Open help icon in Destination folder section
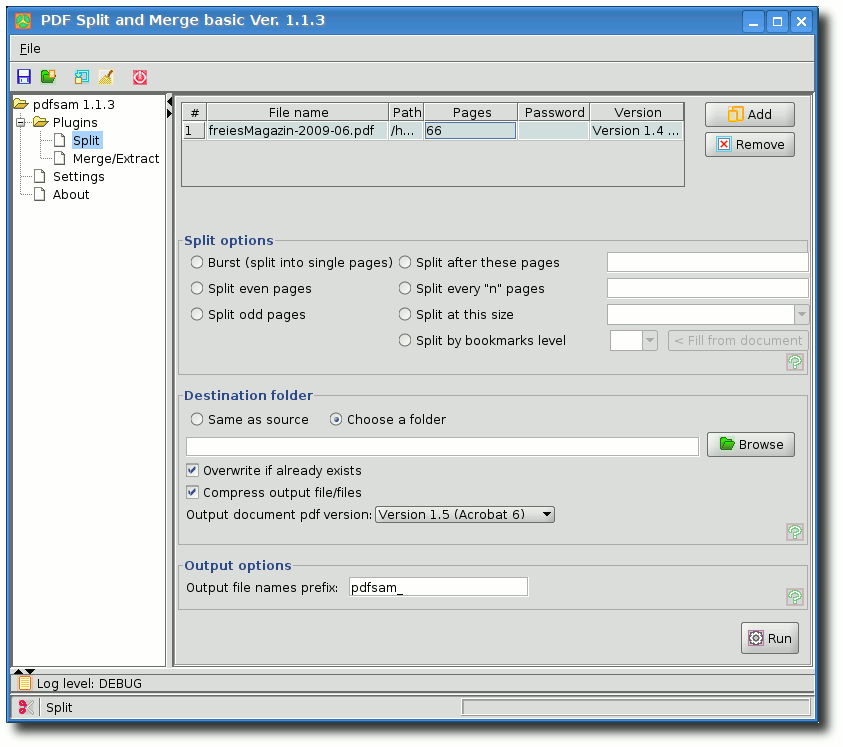The image size is (843, 747). click(795, 532)
